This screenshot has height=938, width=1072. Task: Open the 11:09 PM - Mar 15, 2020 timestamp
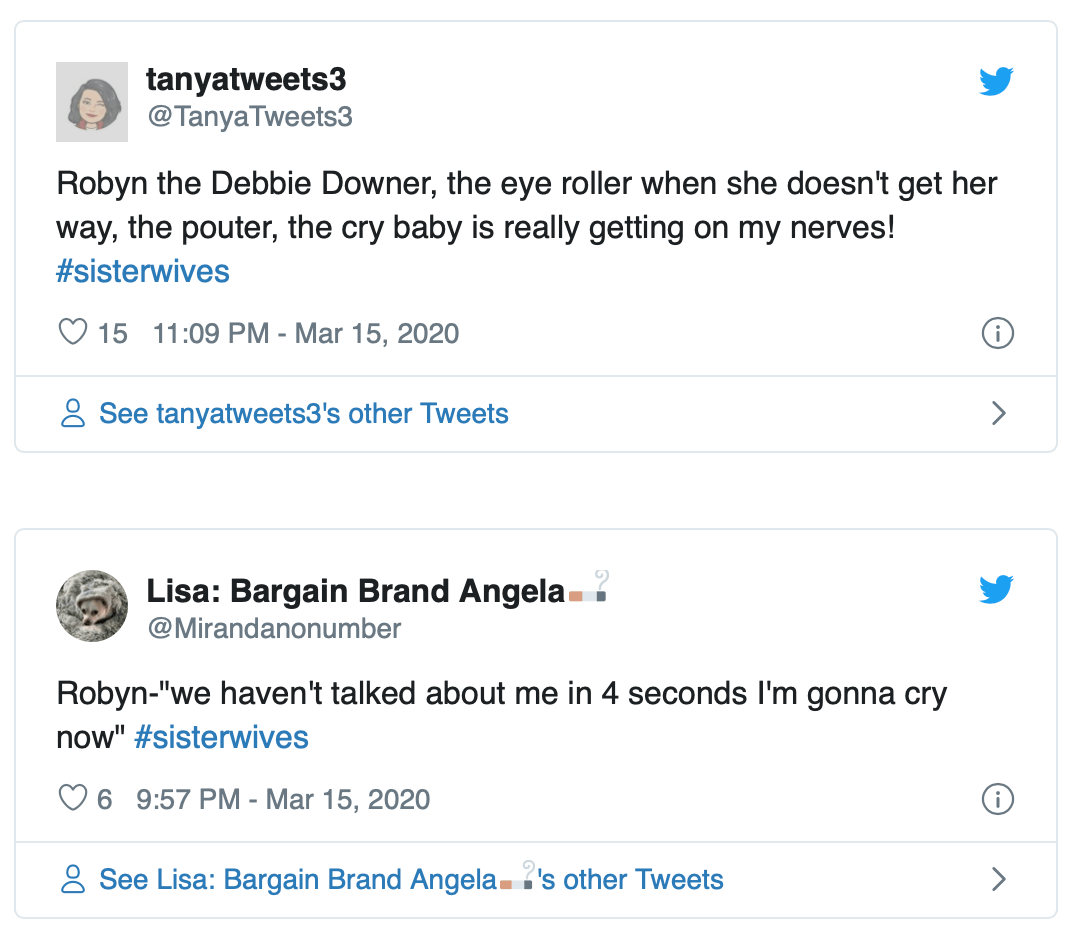coord(305,333)
